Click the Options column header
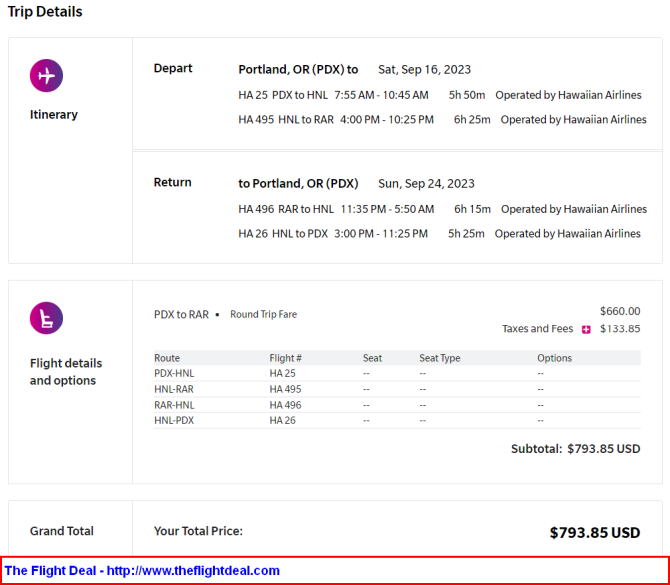 coord(554,358)
